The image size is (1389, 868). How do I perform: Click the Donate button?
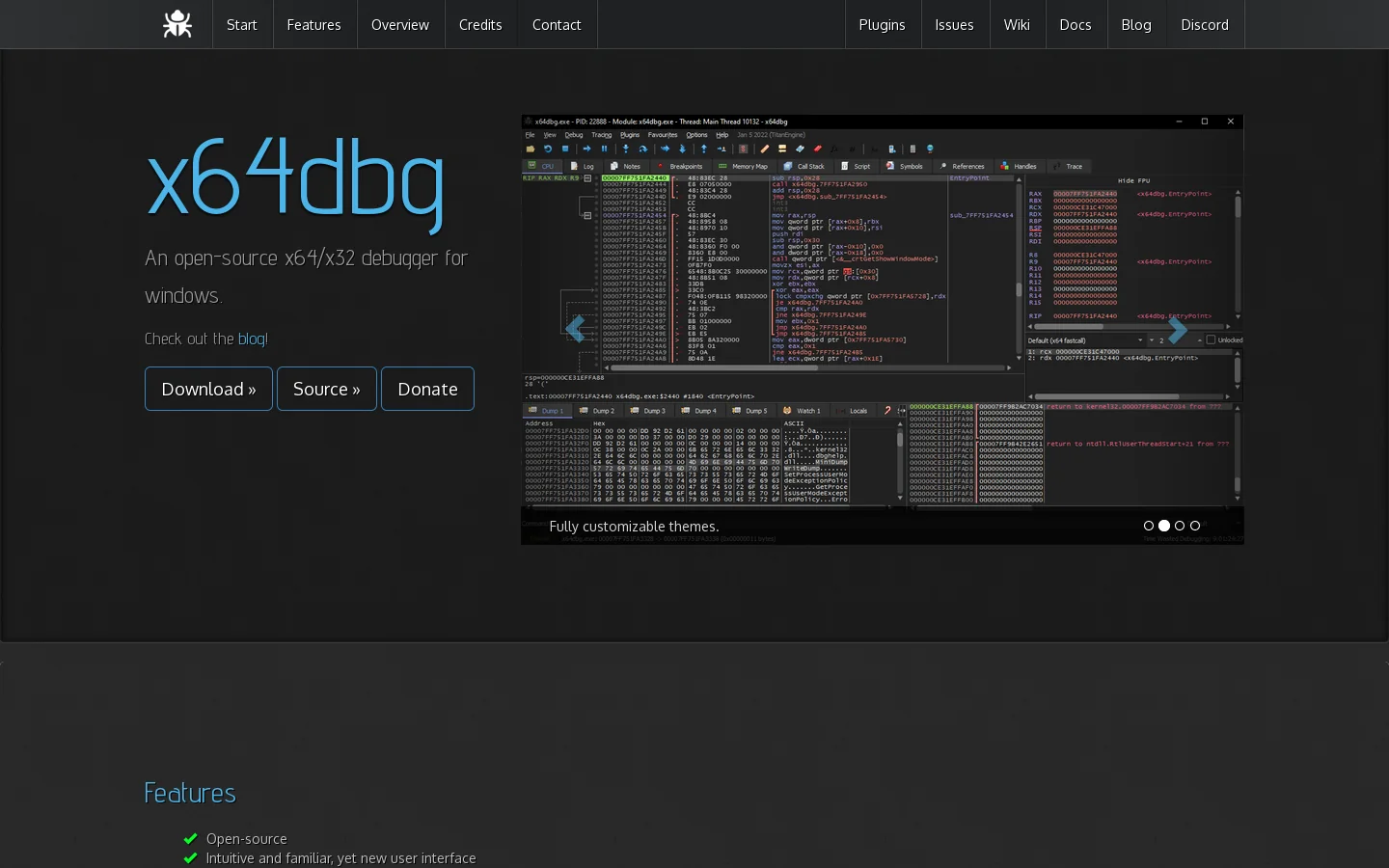pos(427,389)
